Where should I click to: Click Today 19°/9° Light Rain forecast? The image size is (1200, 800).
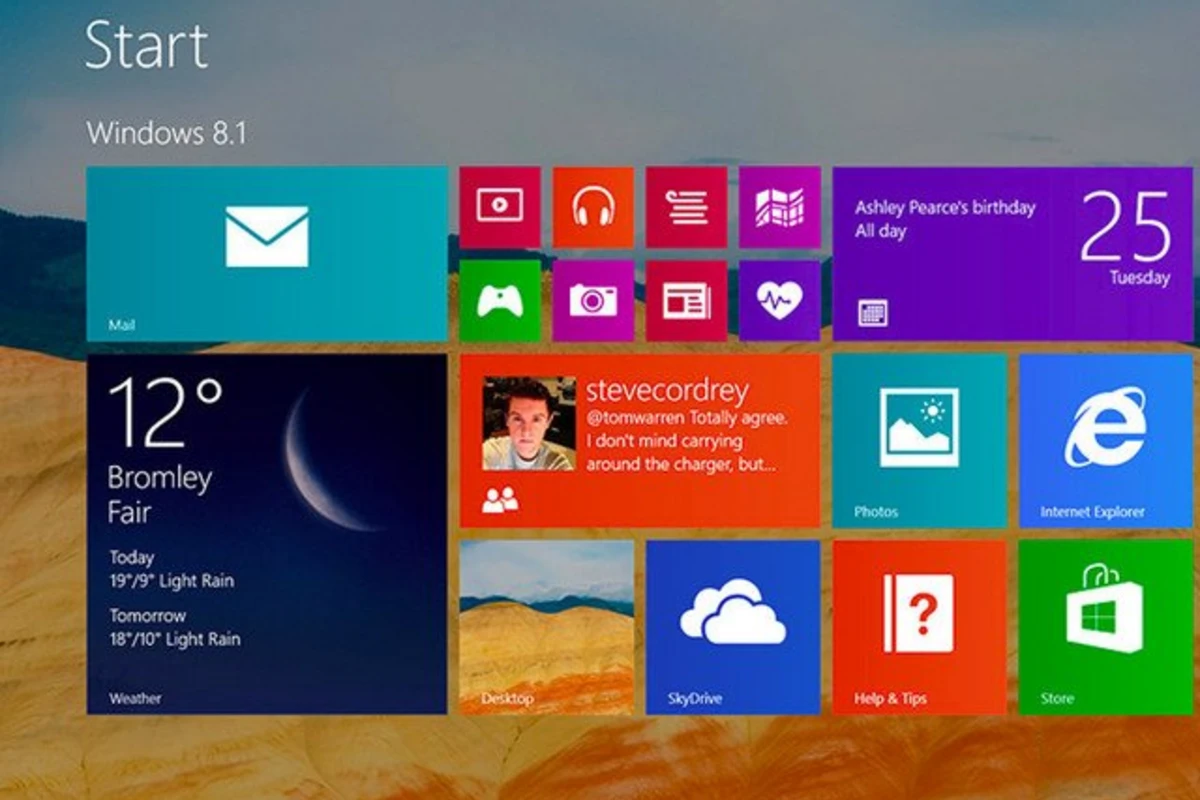pyautogui.click(x=171, y=569)
